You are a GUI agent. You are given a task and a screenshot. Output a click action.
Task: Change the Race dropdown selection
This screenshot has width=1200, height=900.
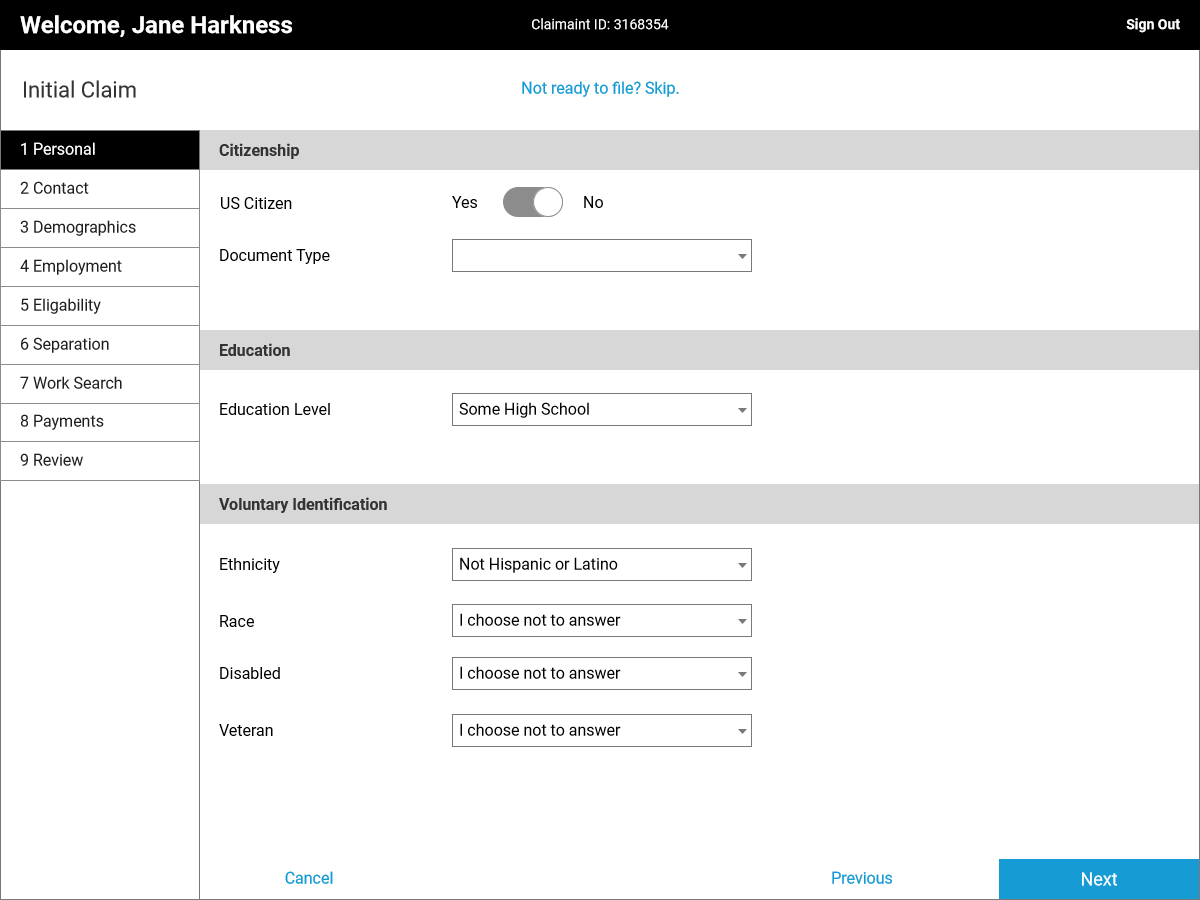point(601,621)
